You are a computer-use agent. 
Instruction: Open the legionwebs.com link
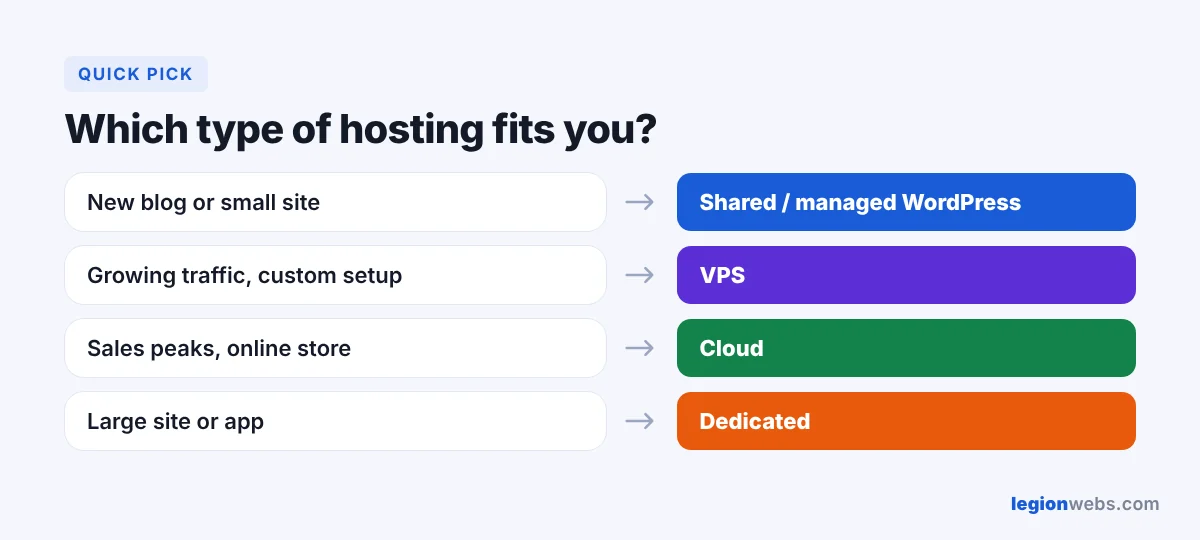click(1085, 504)
